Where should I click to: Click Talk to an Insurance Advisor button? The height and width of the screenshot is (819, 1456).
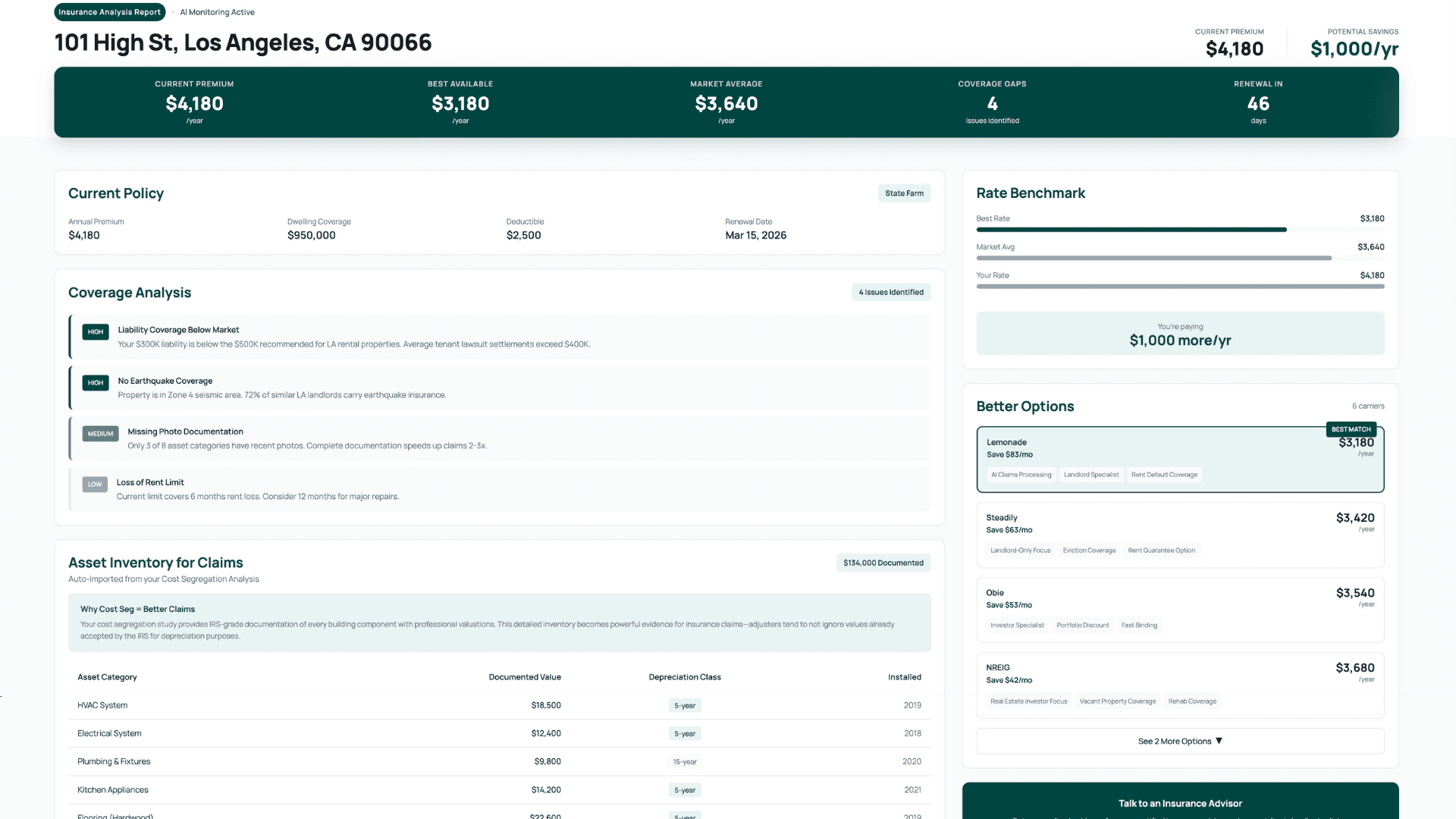pyautogui.click(x=1180, y=803)
